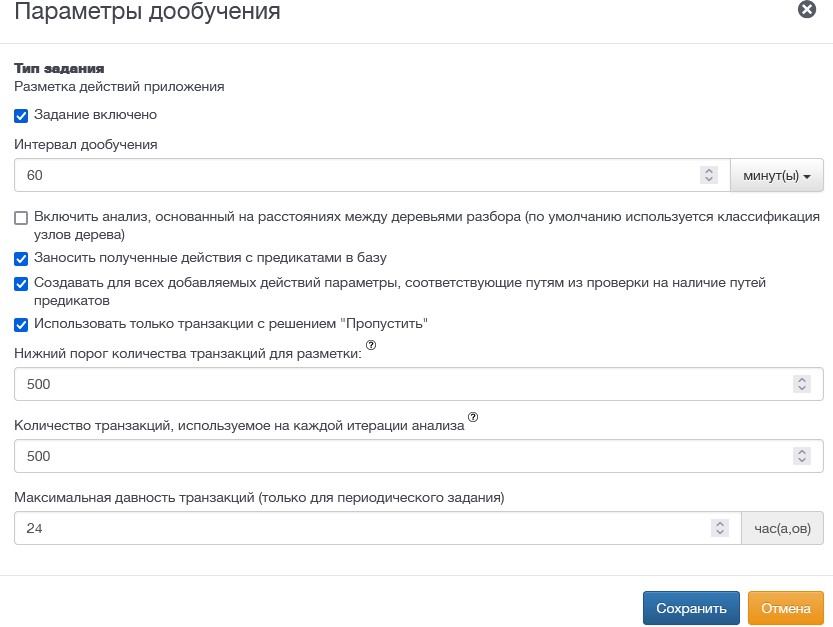Open help icon for Количество транзакций на итерации
This screenshot has height=627, width=833.
473,417
